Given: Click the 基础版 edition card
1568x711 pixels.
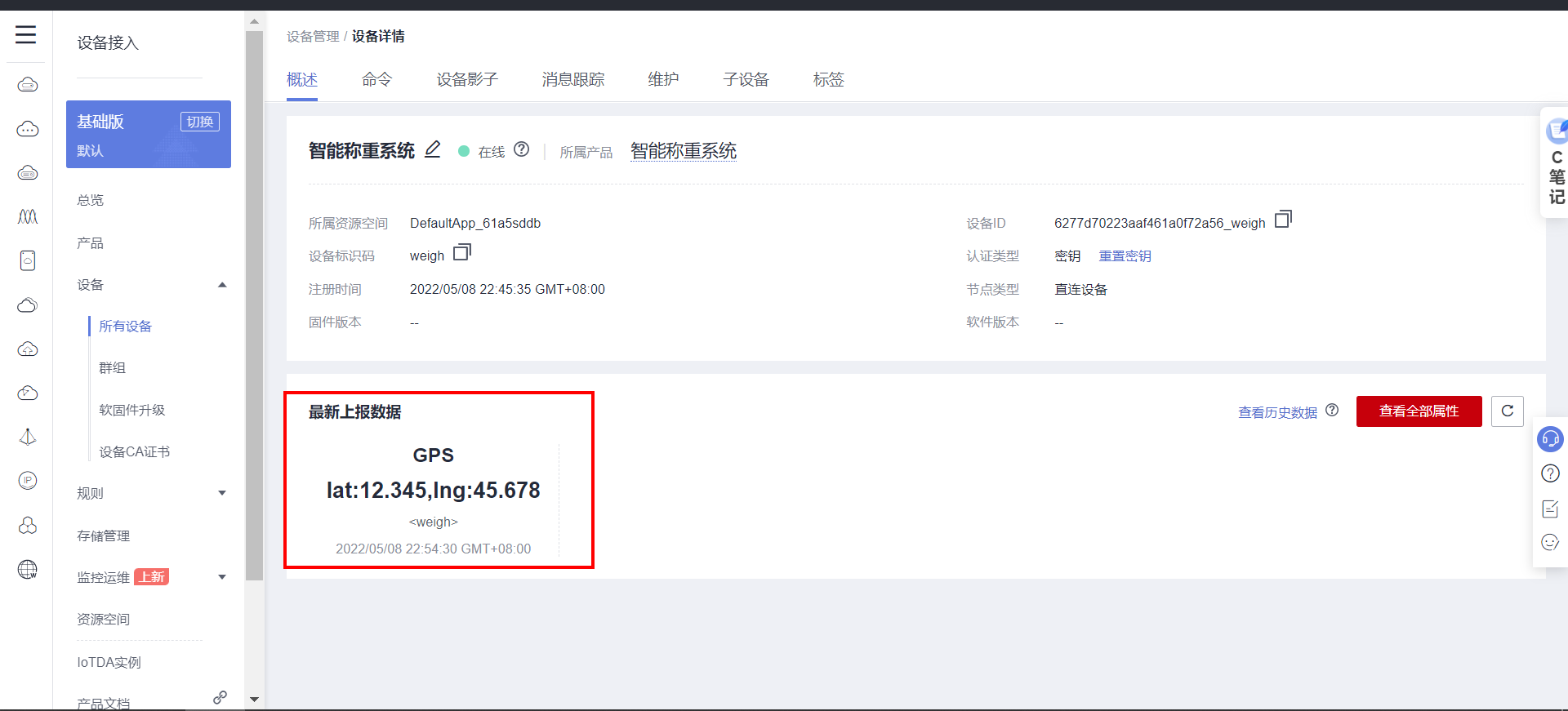Looking at the screenshot, I should coord(149,134).
